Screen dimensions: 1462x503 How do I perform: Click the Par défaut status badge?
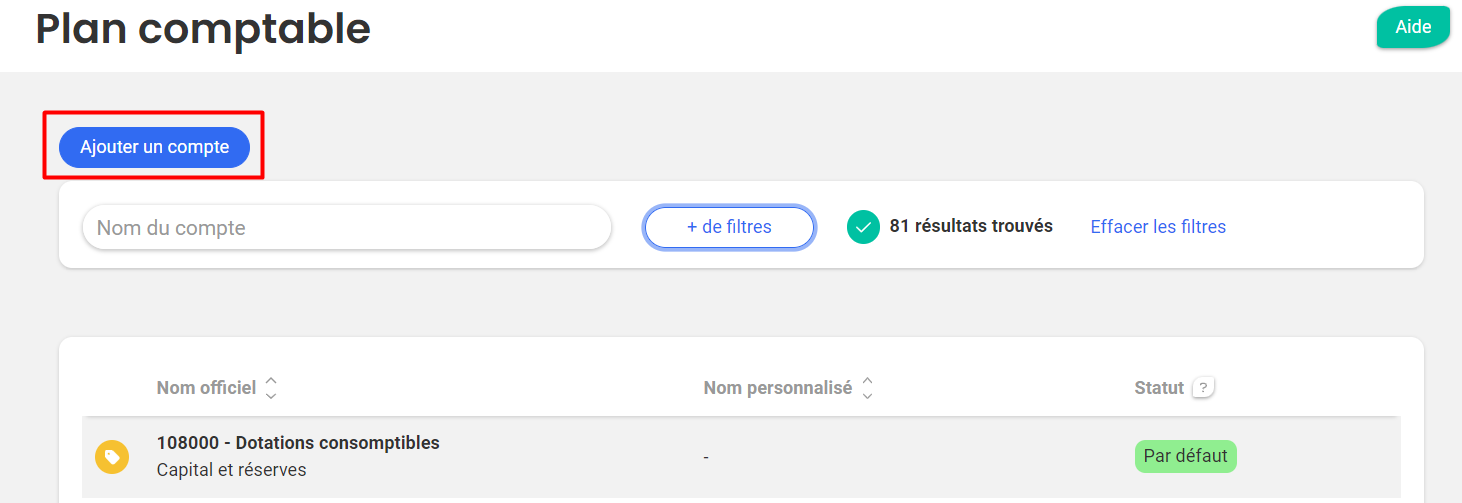[1186, 456]
